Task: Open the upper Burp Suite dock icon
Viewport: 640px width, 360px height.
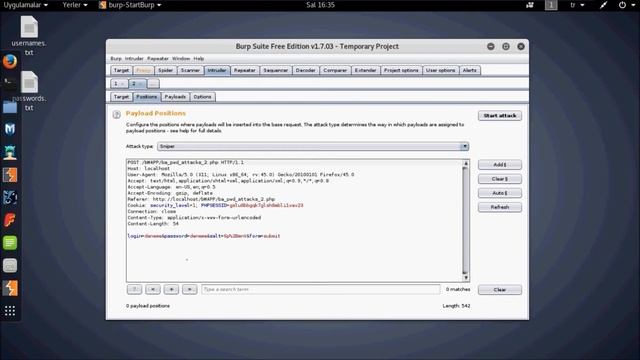Action: tap(10, 175)
